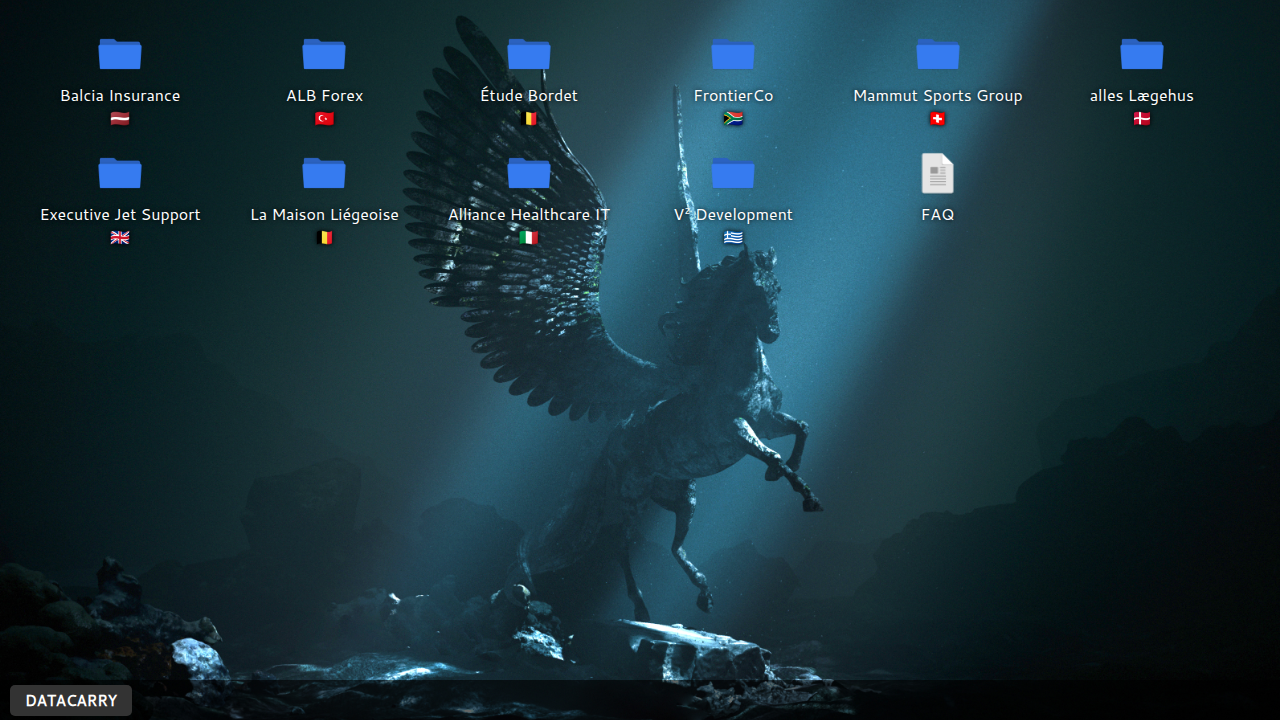Select the "Étude Bordet" label
The height and width of the screenshot is (720, 1280).
pyautogui.click(x=529, y=96)
